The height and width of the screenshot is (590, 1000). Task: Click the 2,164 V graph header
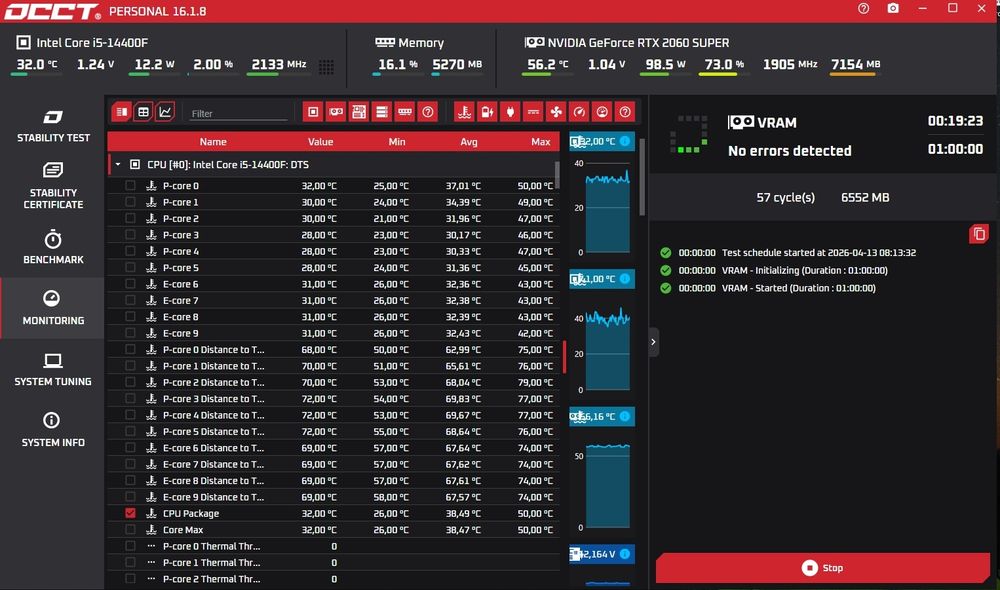coord(601,554)
